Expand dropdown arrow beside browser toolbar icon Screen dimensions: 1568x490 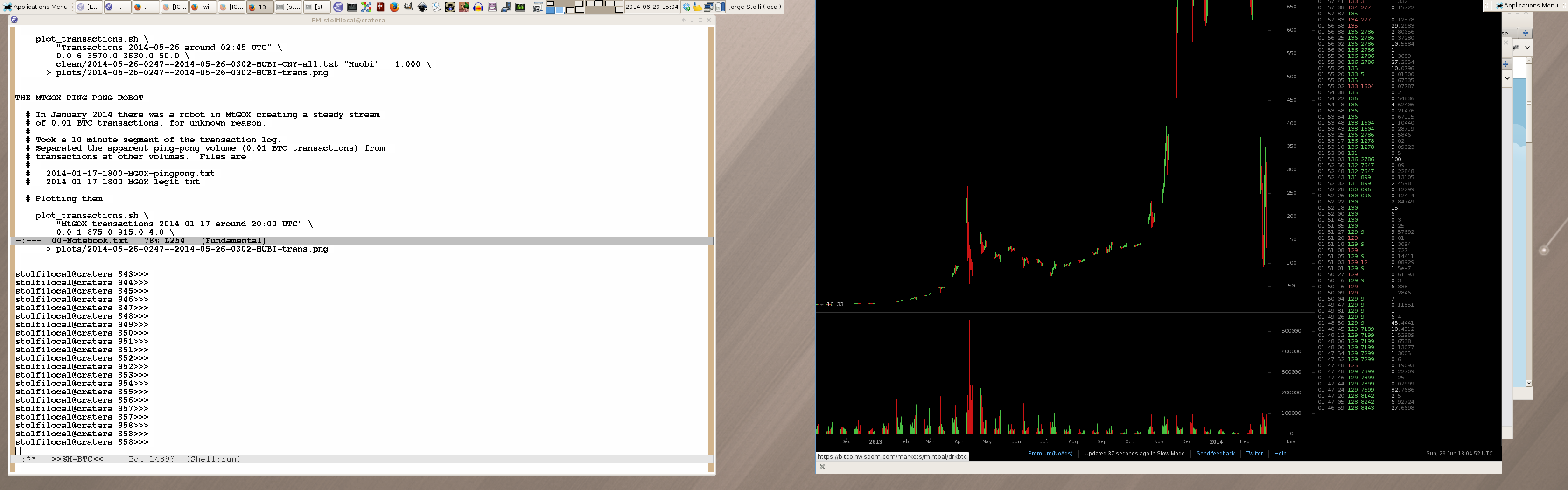[1527, 48]
